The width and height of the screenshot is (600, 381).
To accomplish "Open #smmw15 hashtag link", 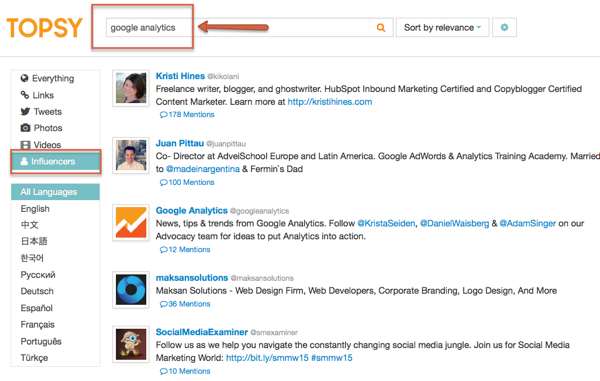I will tap(332, 358).
